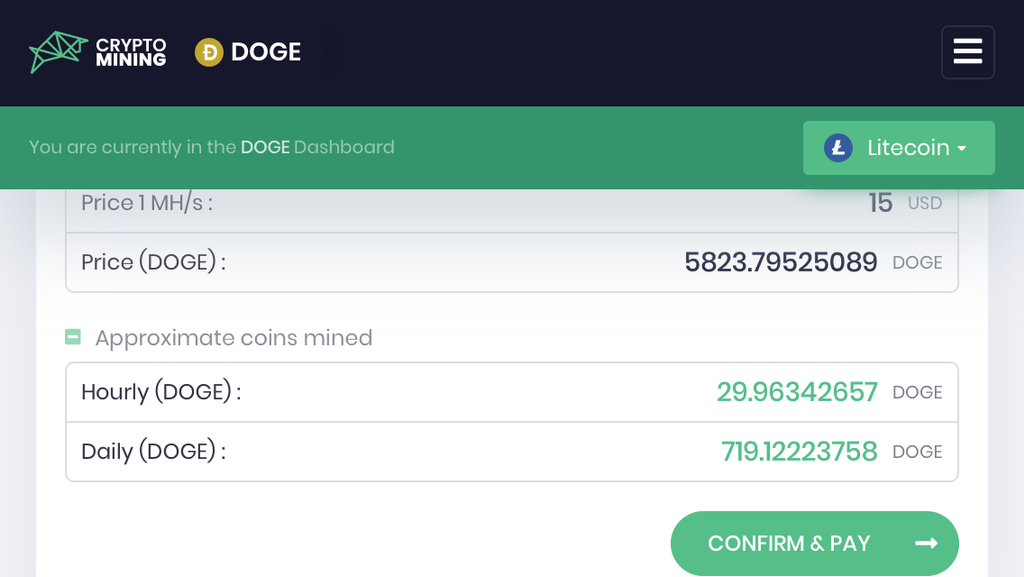Click the CONFIRM & PAY button
This screenshot has height=577, width=1024.
(x=814, y=543)
